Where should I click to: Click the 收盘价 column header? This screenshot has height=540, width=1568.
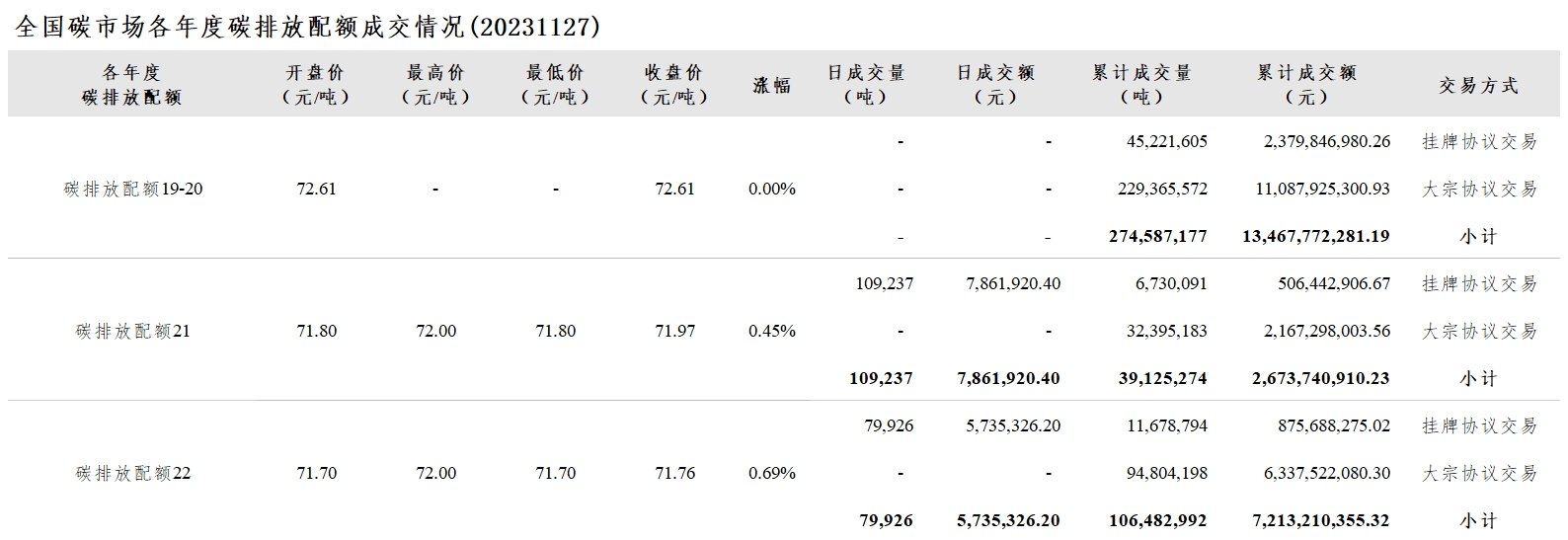[x=674, y=85]
